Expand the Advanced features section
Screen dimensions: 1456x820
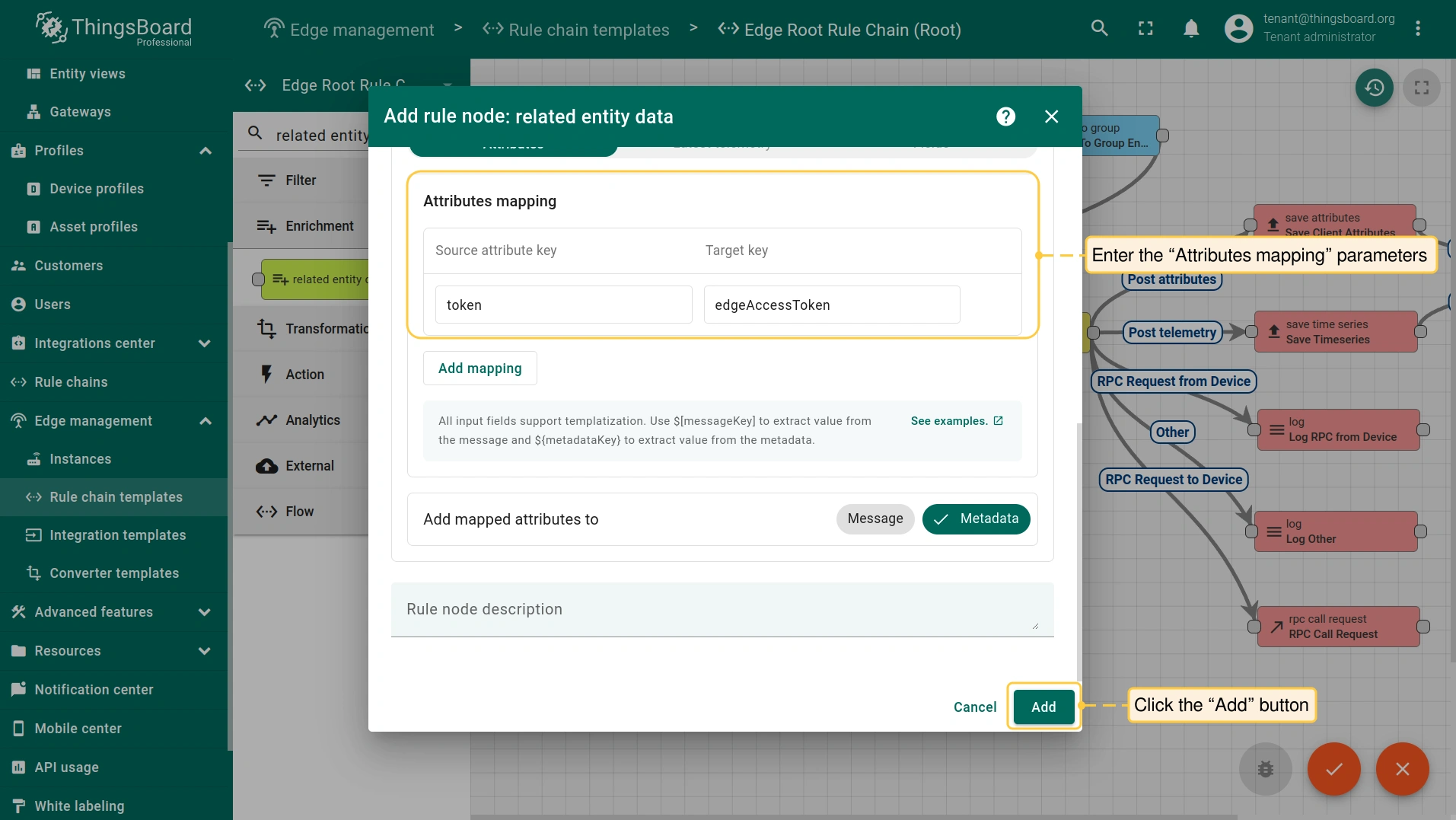click(205, 612)
